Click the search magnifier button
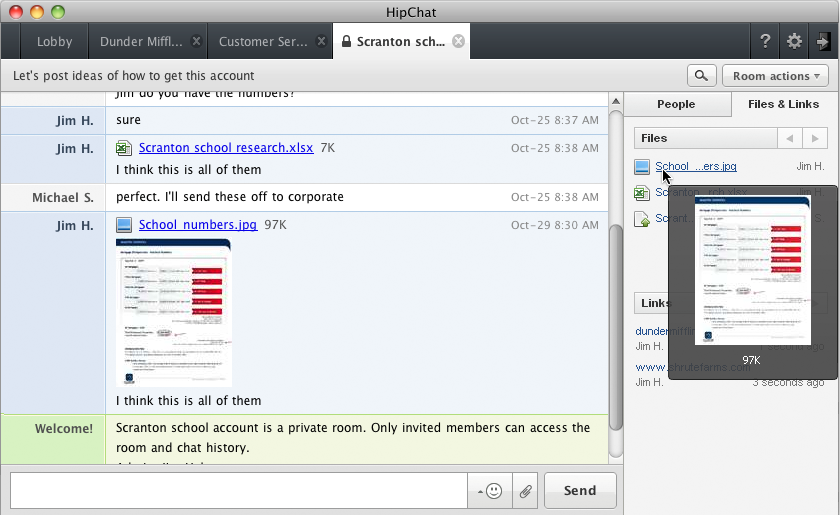 pos(701,76)
